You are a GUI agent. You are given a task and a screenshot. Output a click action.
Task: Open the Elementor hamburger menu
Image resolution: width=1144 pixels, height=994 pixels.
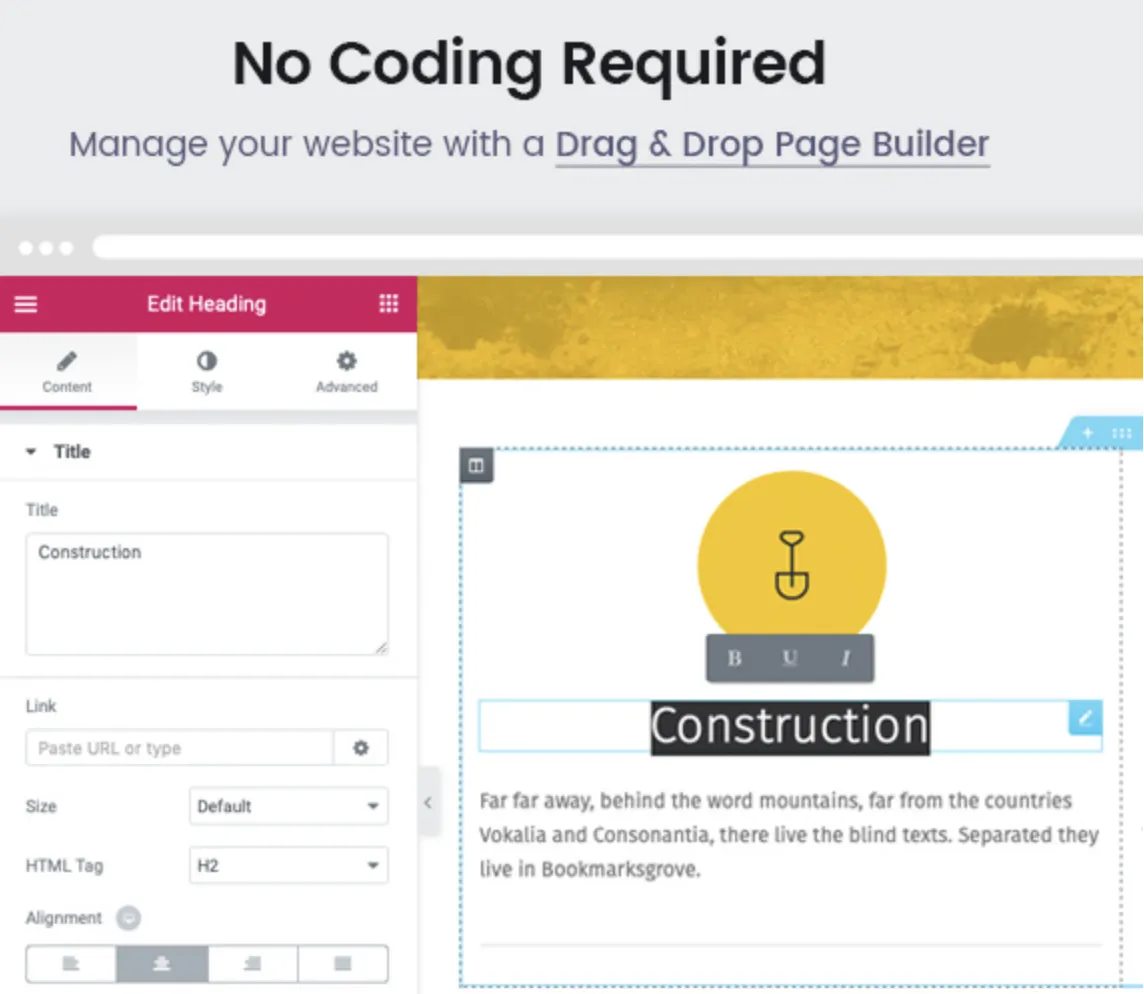[x=26, y=304]
